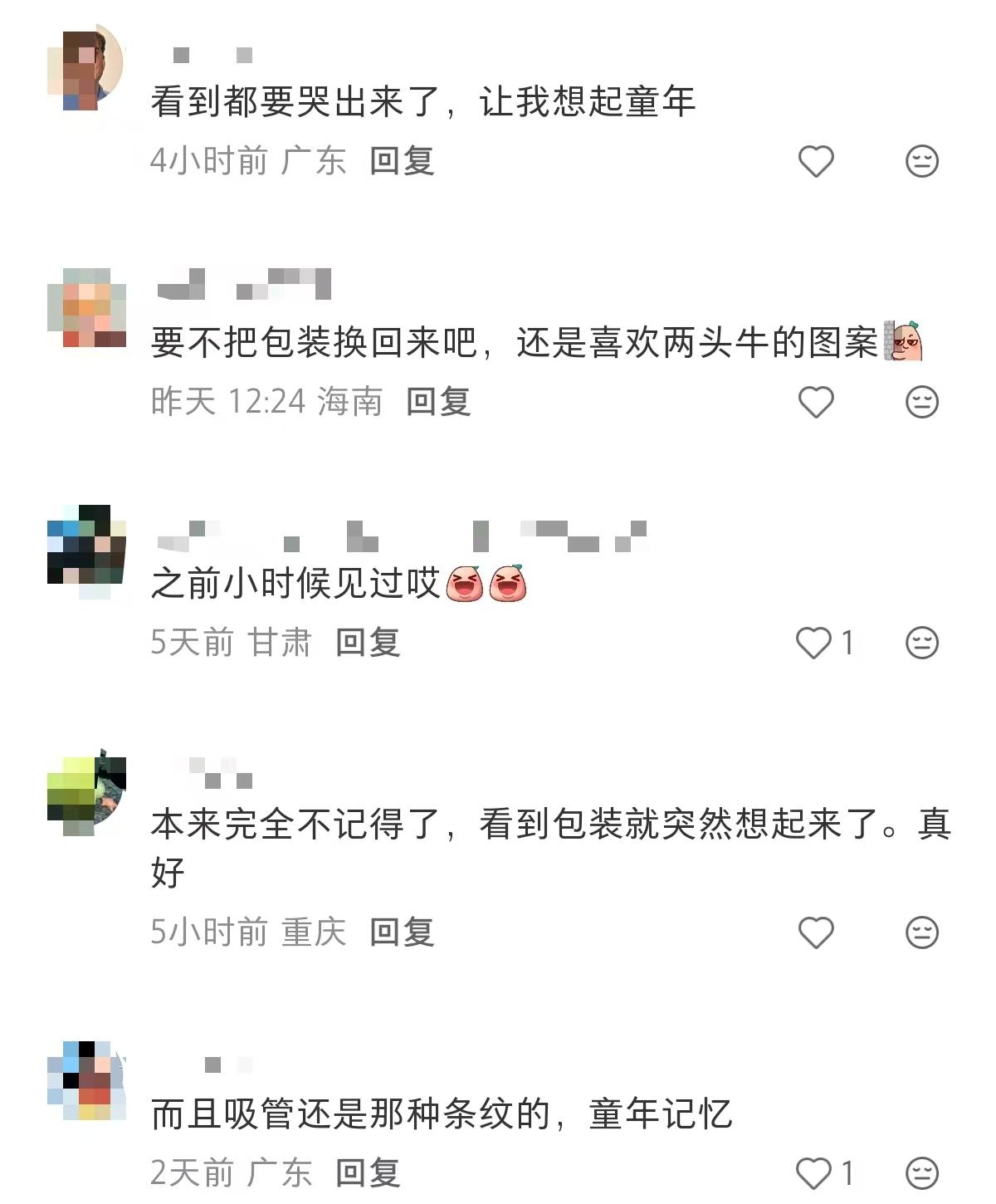Image resolution: width=996 pixels, height=1204 pixels.
Task: Like the comment about two cows packaging
Action: click(x=815, y=402)
